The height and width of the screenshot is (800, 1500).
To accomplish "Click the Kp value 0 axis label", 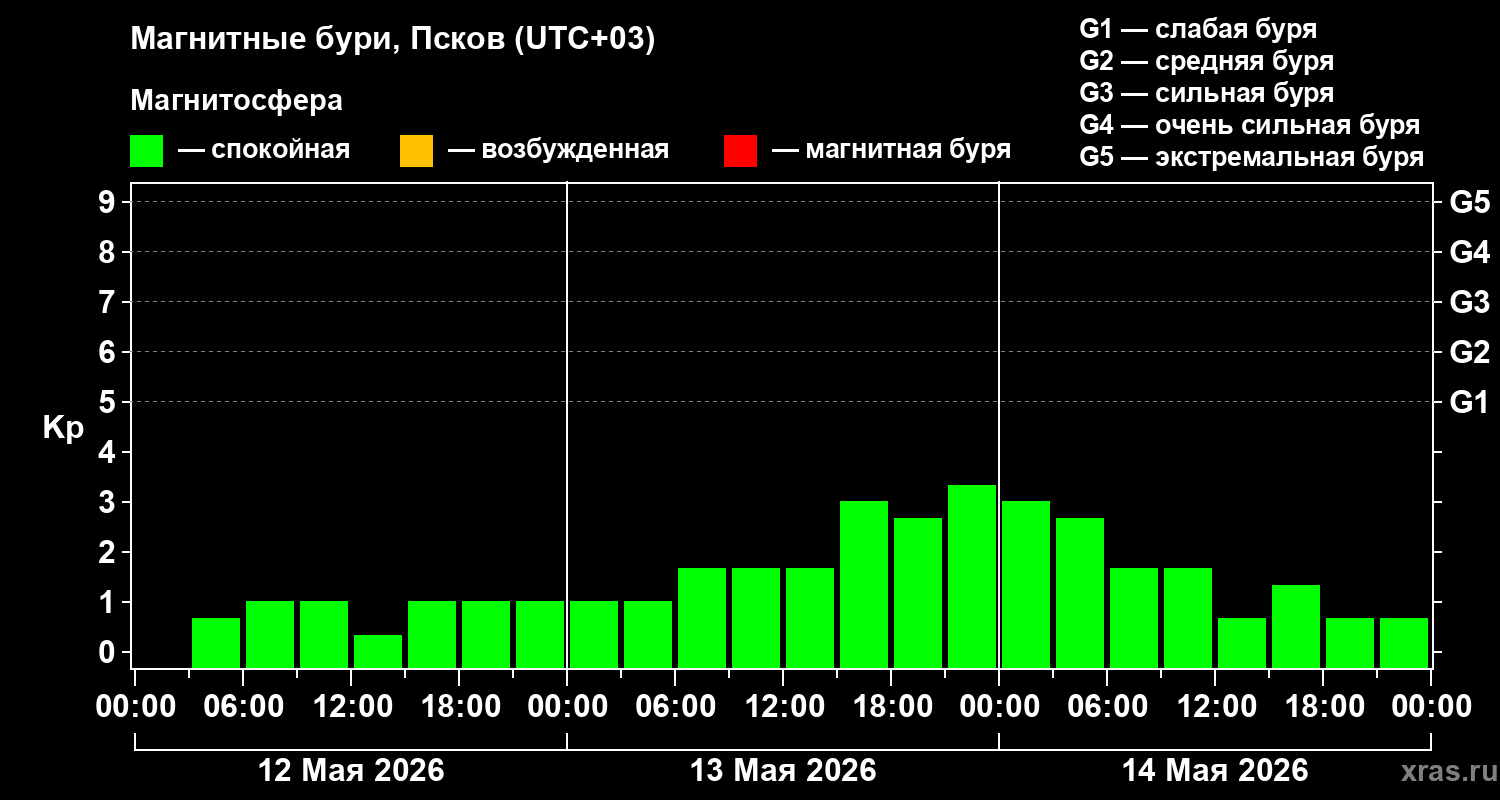I will point(109,652).
